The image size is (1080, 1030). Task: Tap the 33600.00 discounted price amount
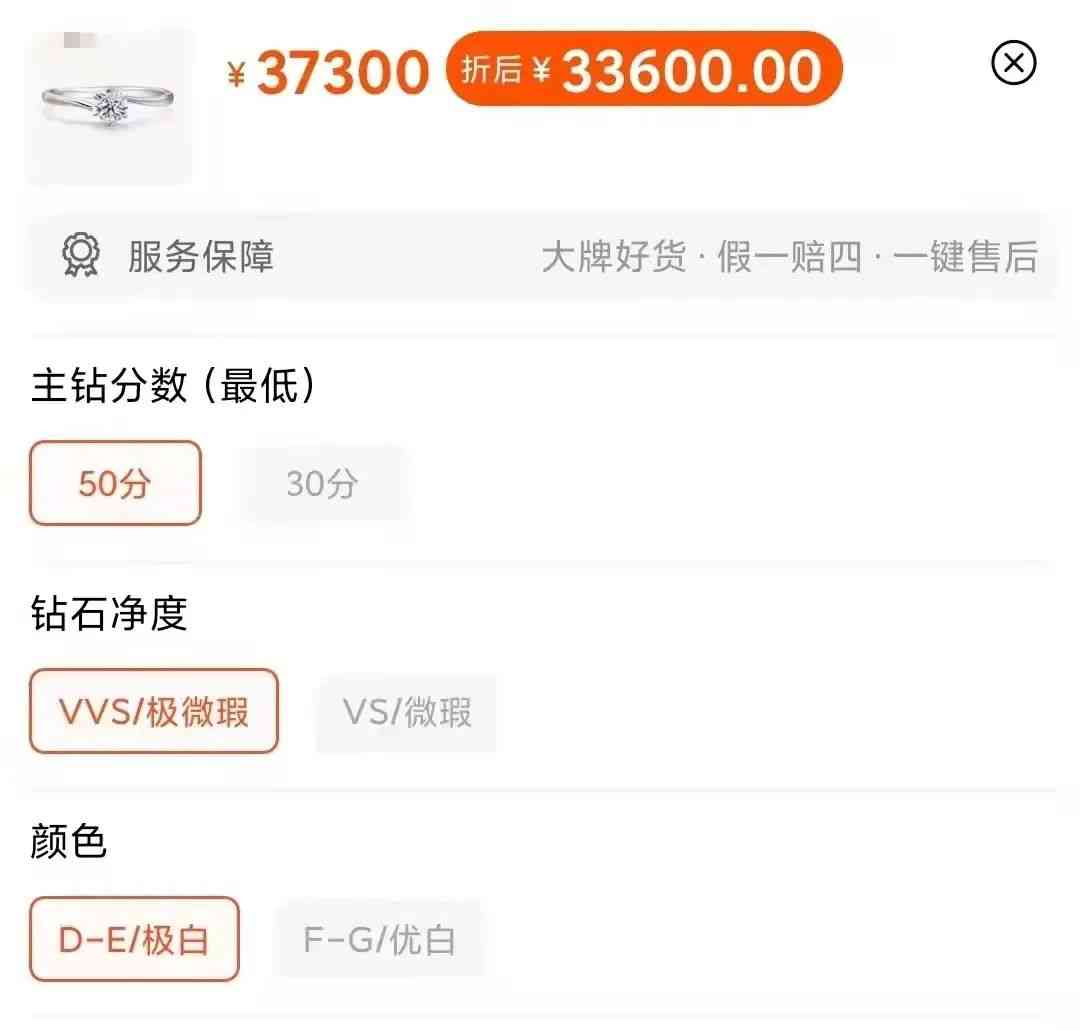click(x=691, y=72)
